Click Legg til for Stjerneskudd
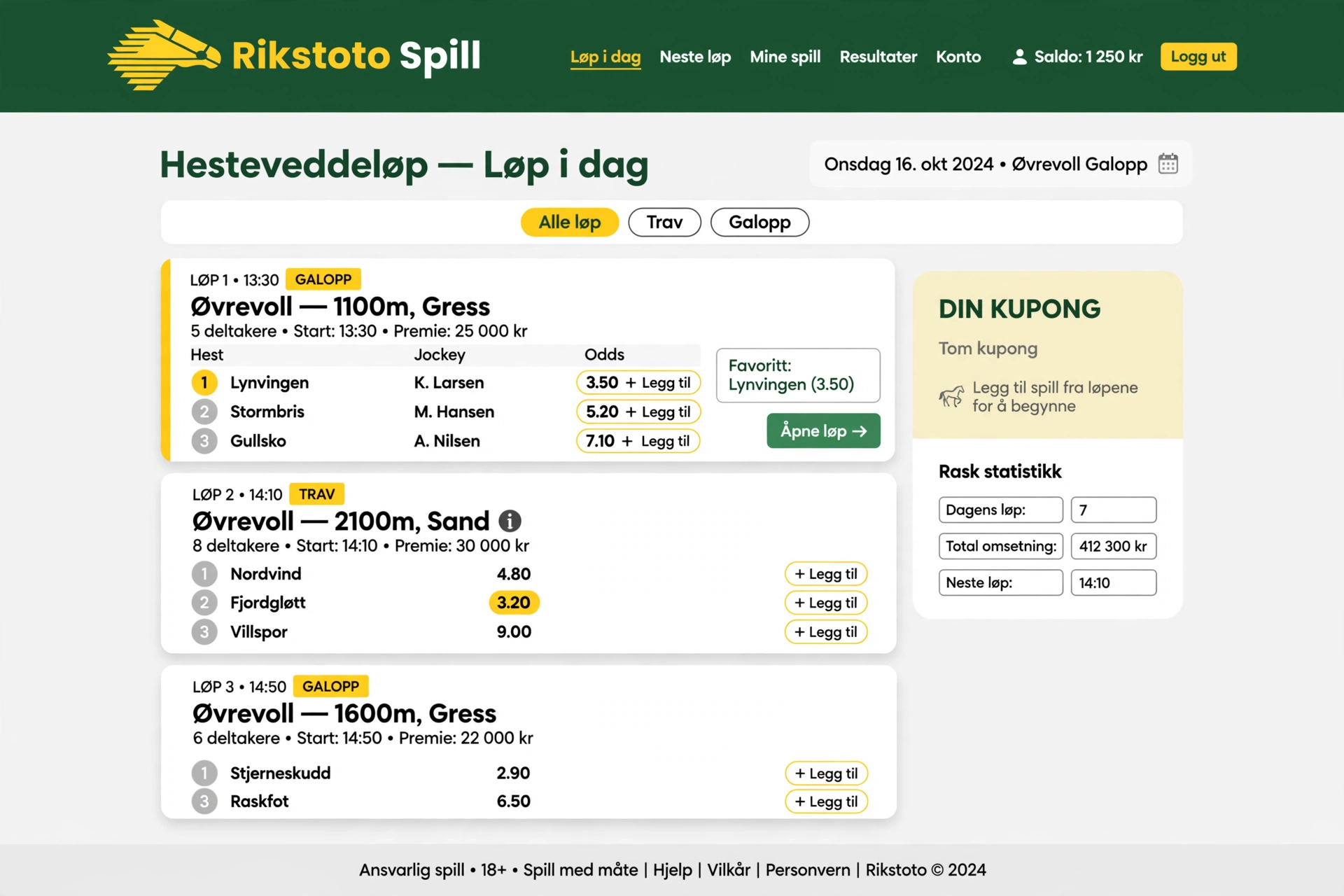Screen dimensions: 1344x896 point(826,773)
